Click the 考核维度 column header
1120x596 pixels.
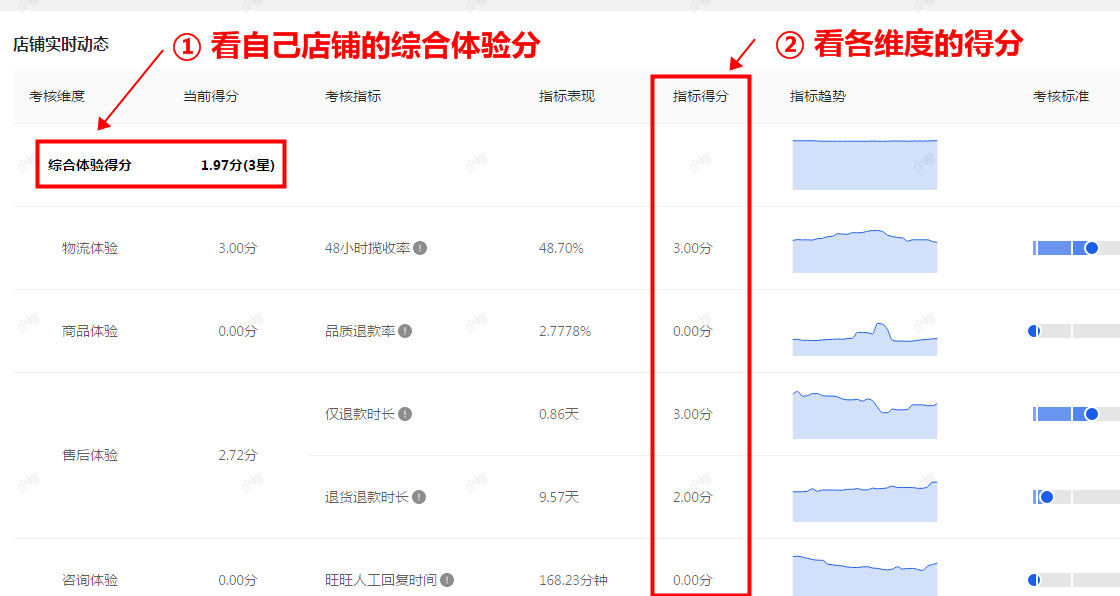(57, 97)
